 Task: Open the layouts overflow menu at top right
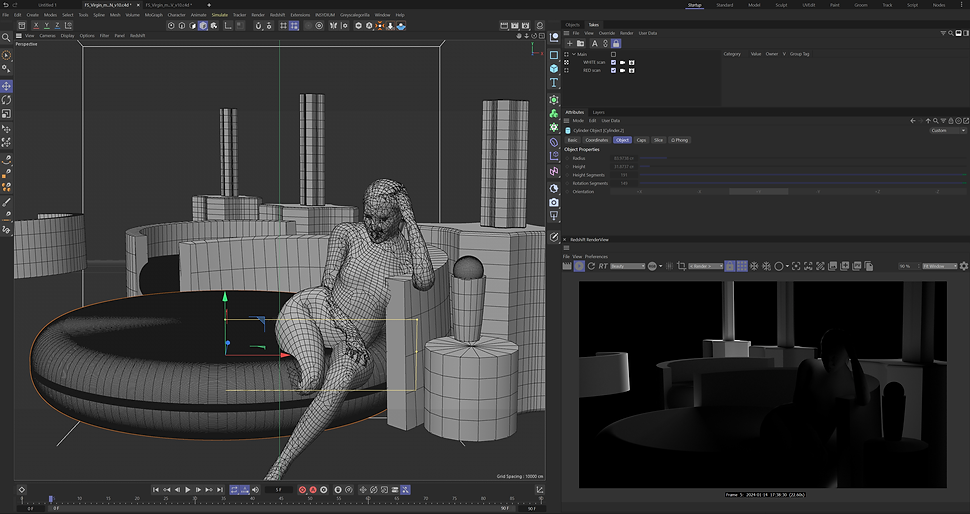962,5
